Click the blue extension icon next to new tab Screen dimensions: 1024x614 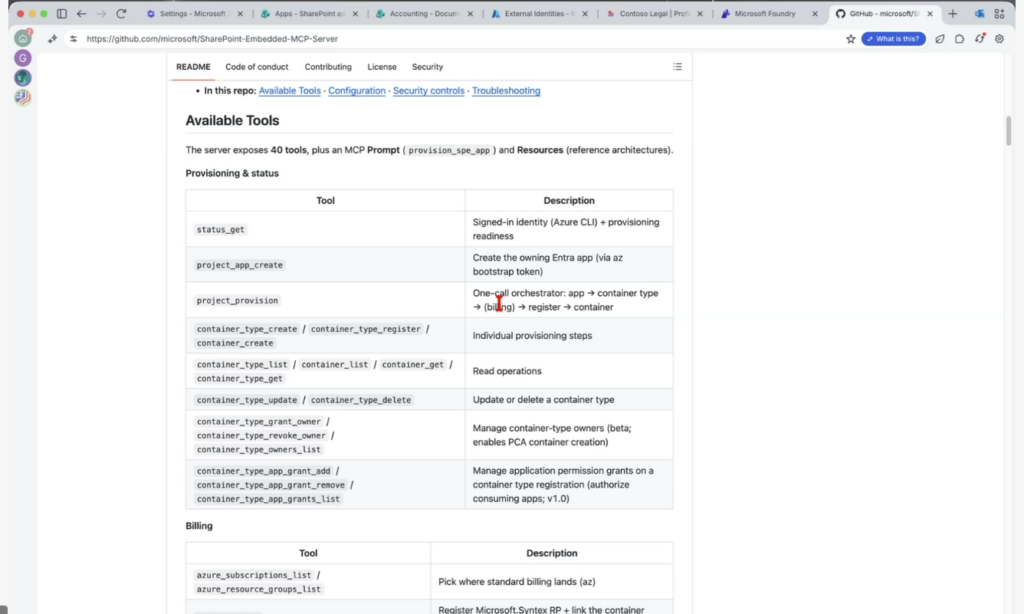979,13
